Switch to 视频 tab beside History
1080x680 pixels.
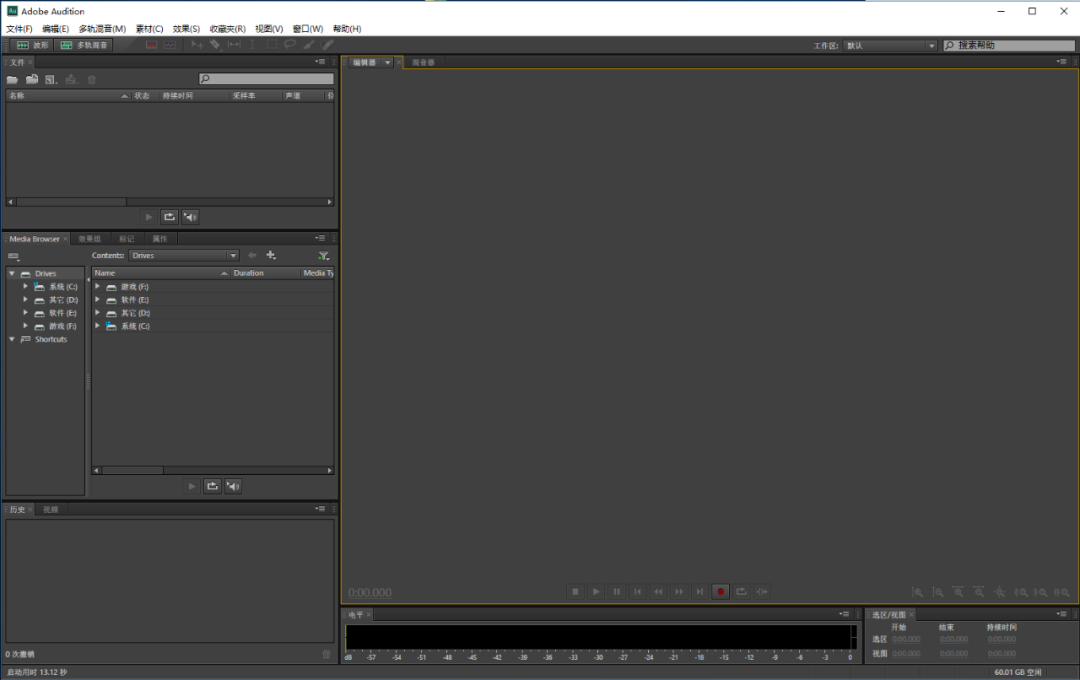coord(51,510)
